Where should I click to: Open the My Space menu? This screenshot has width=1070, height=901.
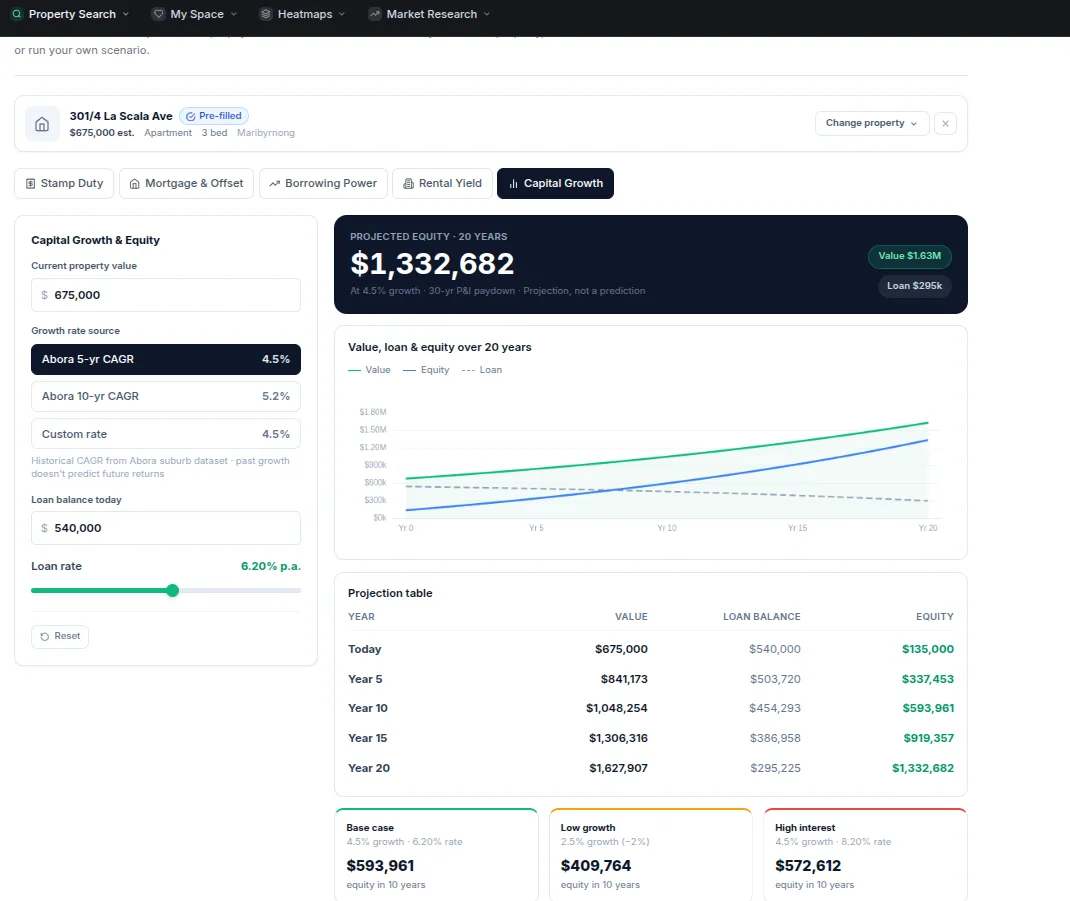(195, 14)
